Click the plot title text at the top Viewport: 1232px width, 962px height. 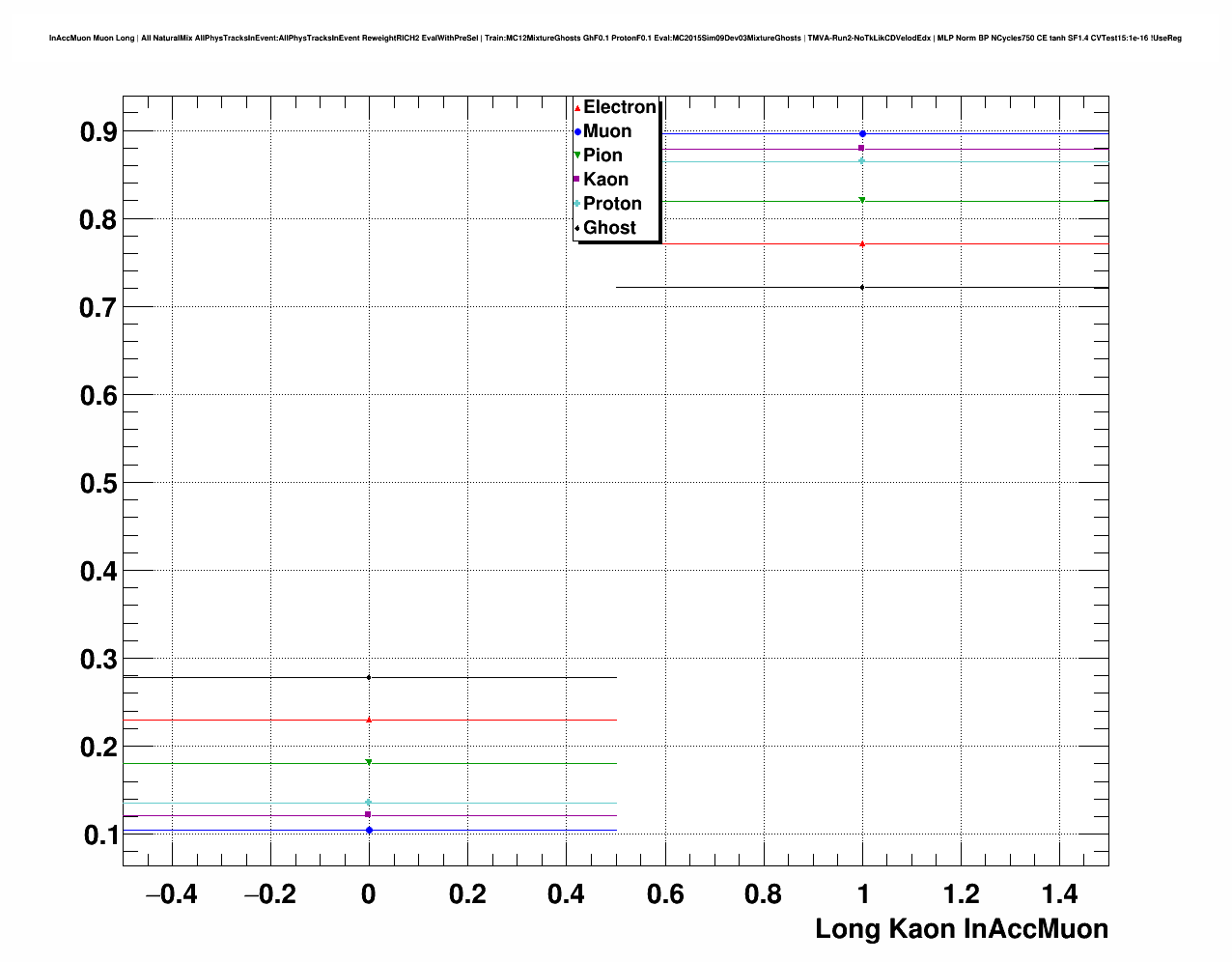(x=615, y=39)
